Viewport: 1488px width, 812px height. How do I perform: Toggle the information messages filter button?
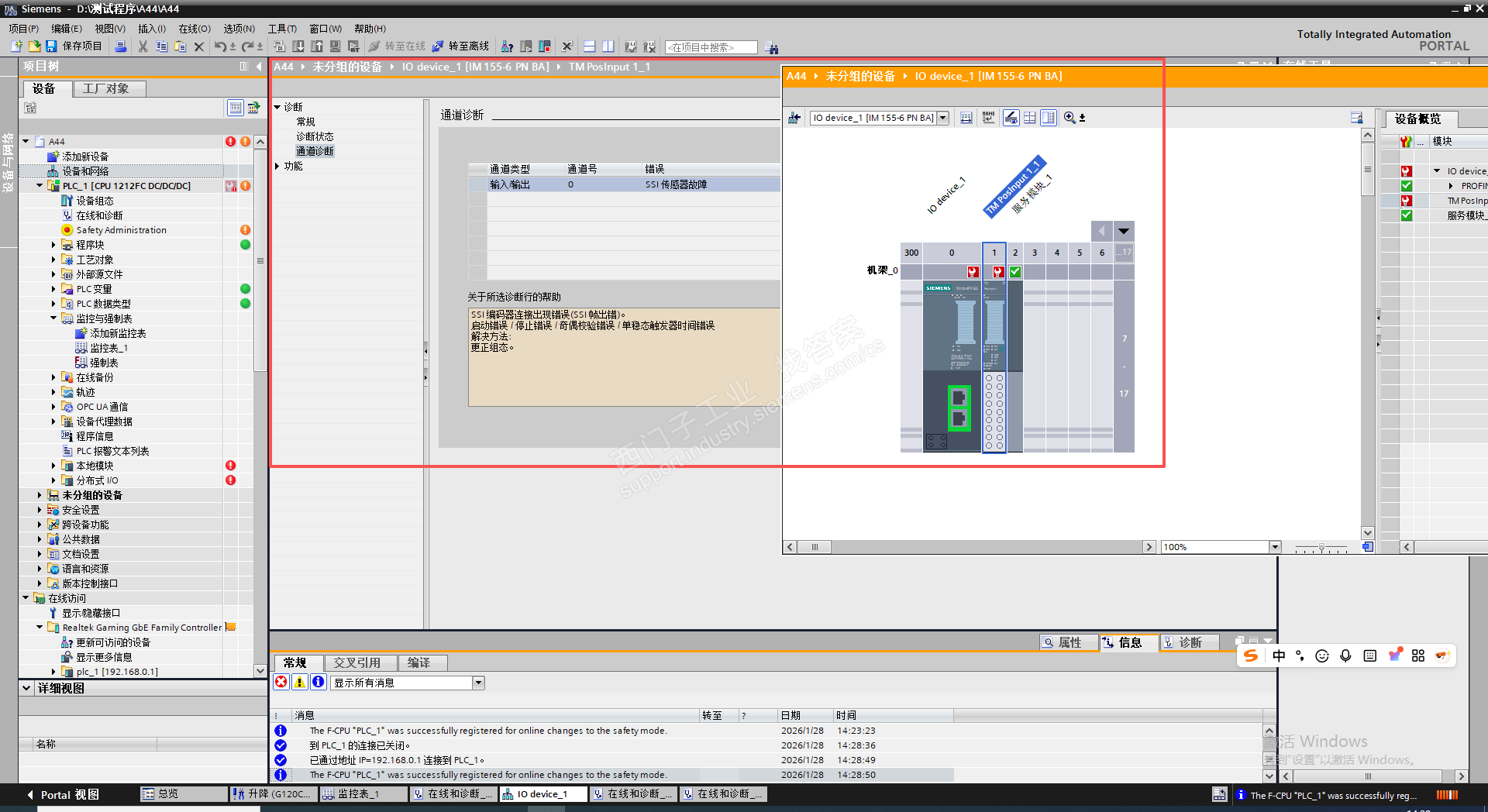tap(318, 682)
